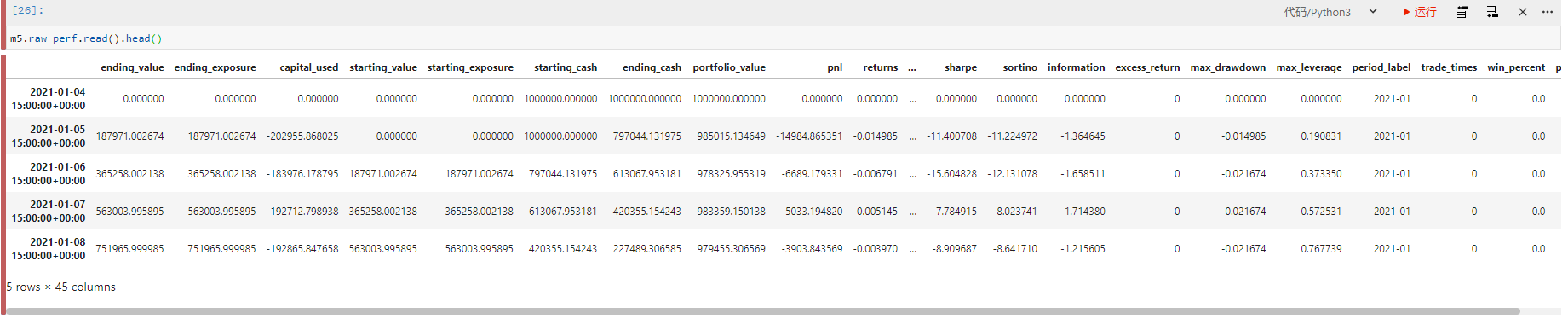Viewport: 1568px width, 319px height.
Task: Select the information column header
Action: click(x=1077, y=67)
